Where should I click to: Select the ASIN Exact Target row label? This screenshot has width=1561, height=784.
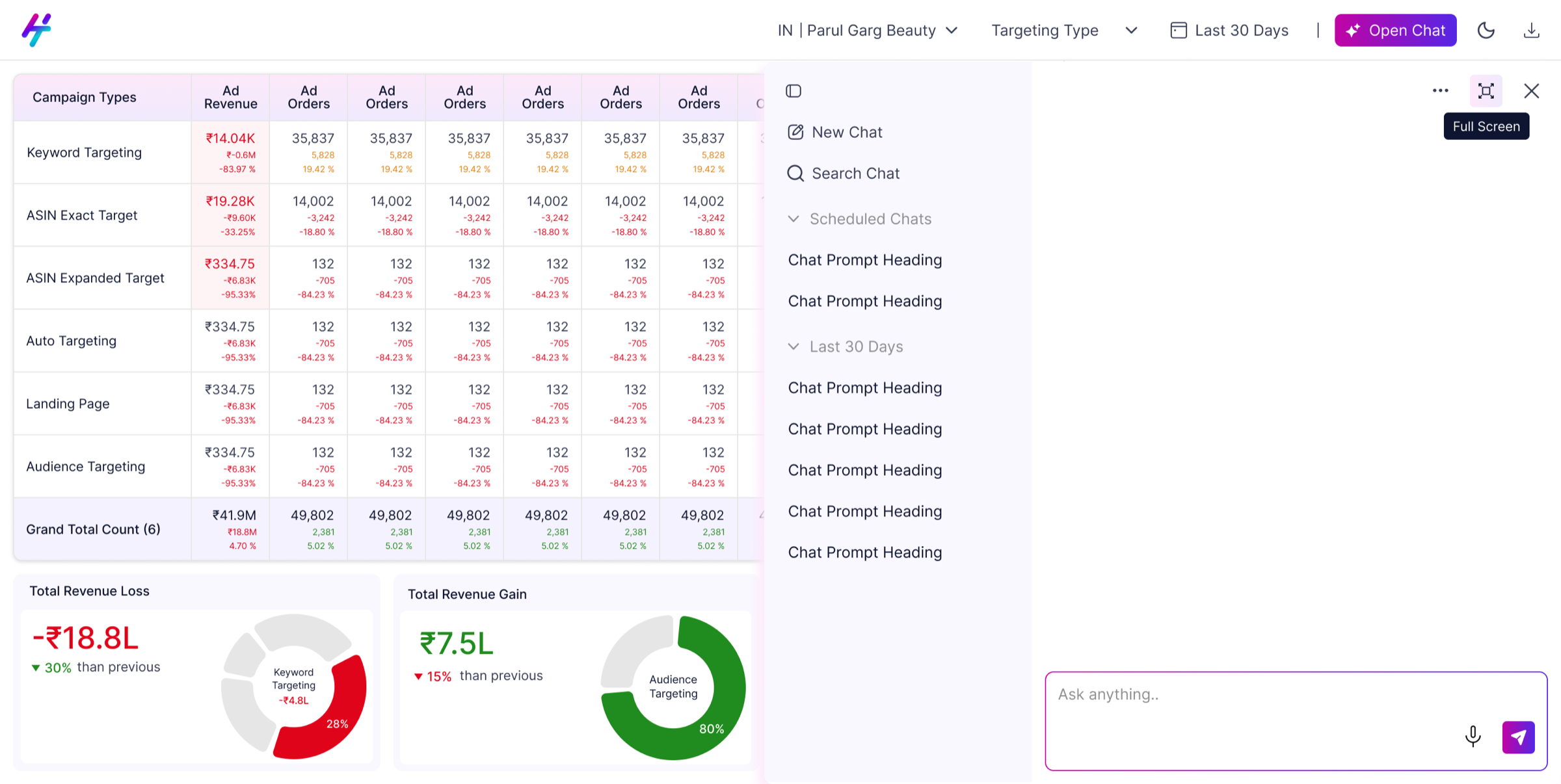82,216
